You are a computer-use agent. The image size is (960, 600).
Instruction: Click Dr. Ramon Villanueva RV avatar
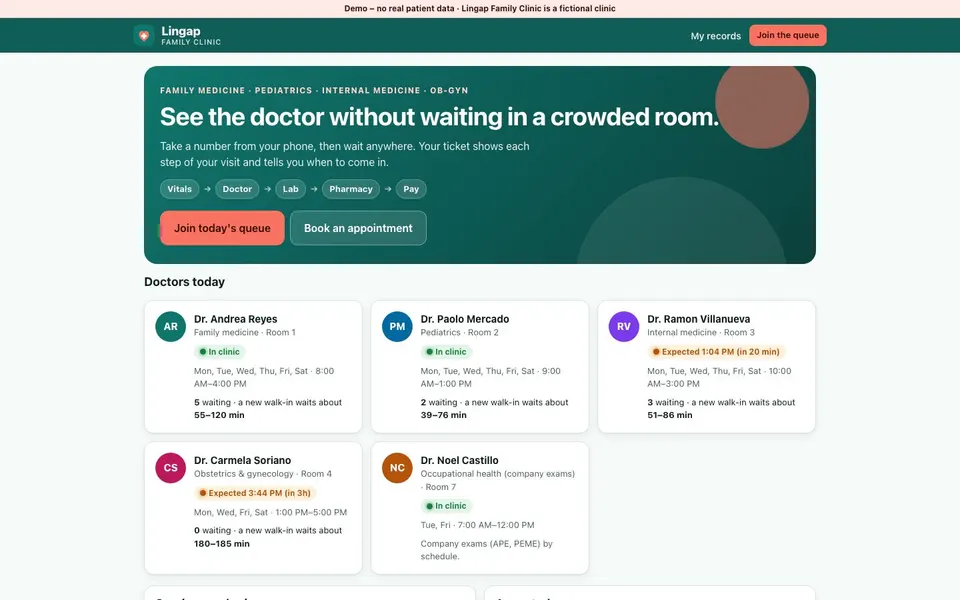click(x=624, y=326)
